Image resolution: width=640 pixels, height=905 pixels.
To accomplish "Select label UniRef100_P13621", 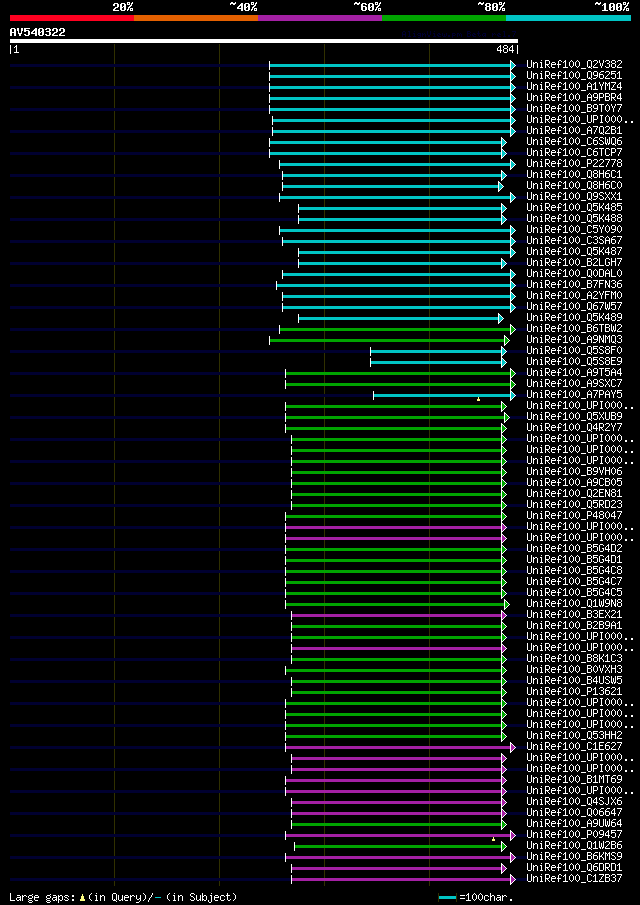I will tap(574, 691).
